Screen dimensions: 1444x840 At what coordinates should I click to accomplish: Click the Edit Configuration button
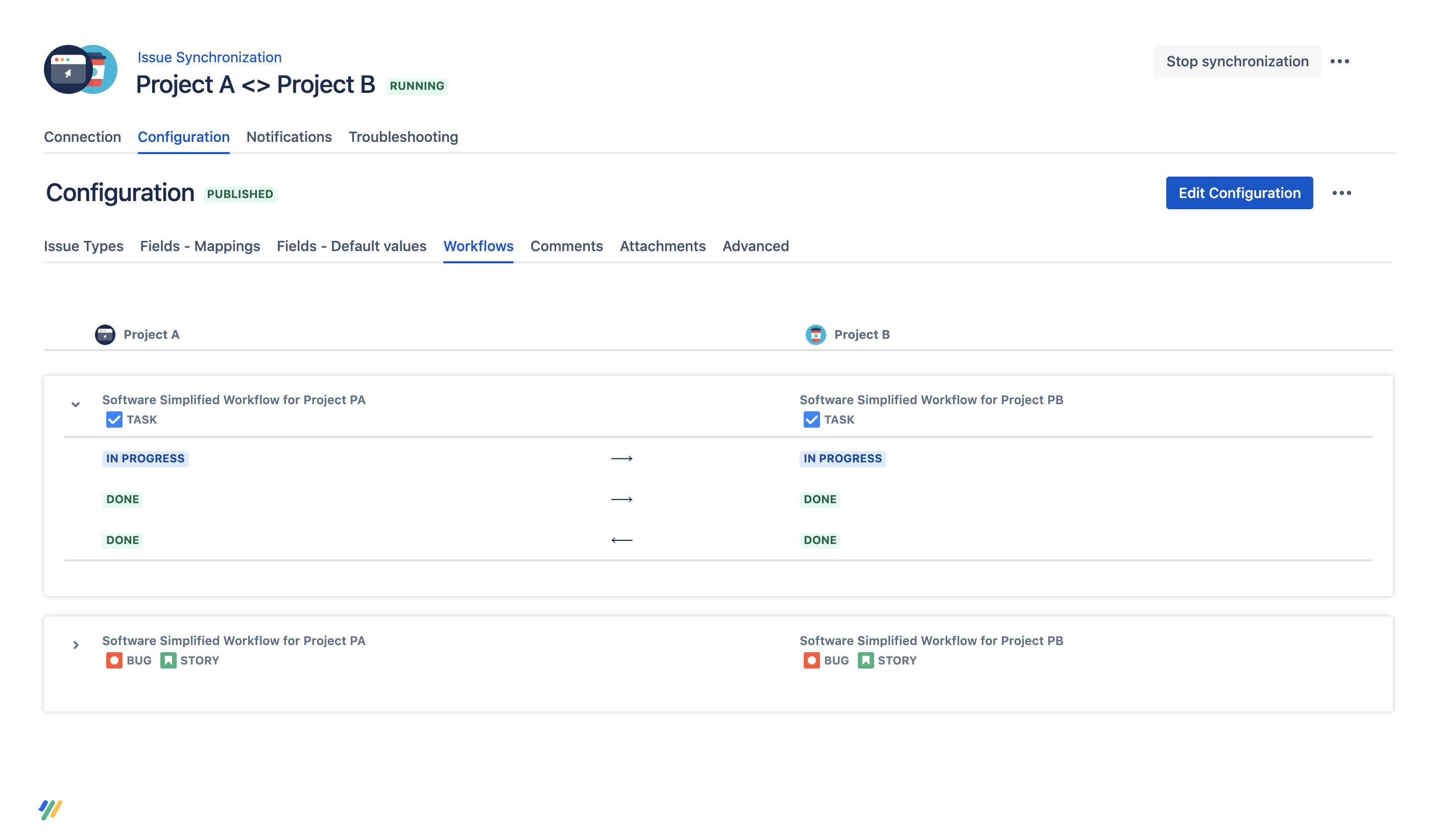(1239, 193)
